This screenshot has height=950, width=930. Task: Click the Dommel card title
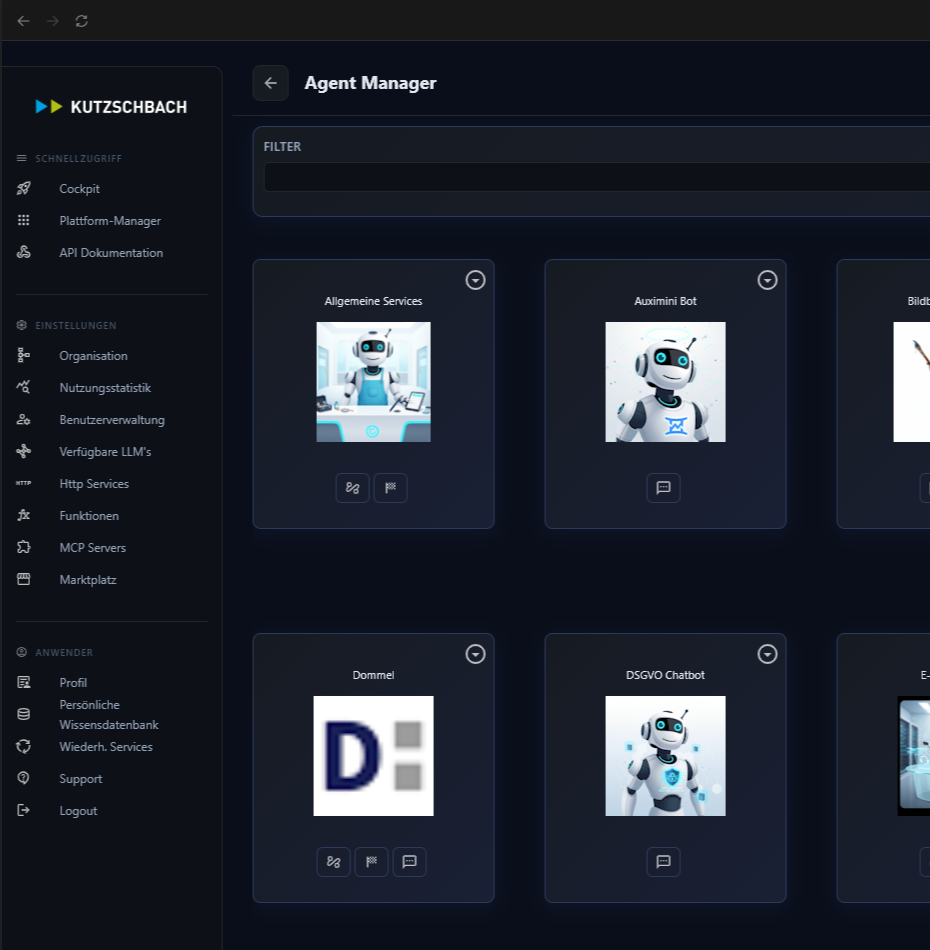[x=373, y=675]
